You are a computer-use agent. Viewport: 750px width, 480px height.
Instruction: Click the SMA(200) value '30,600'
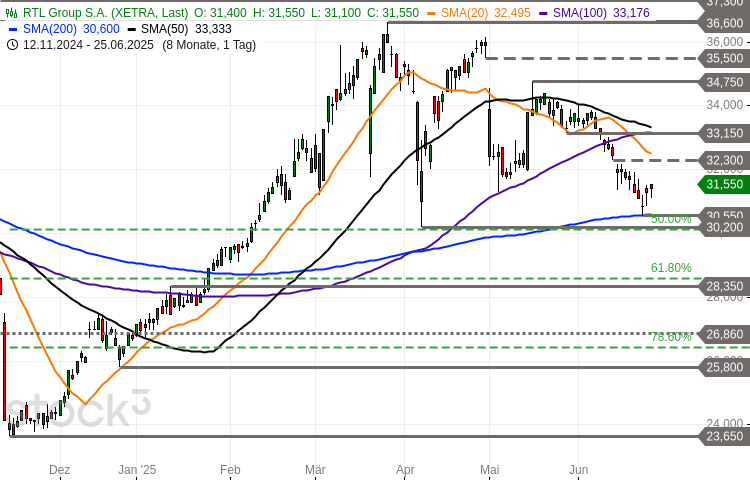click(x=101, y=29)
